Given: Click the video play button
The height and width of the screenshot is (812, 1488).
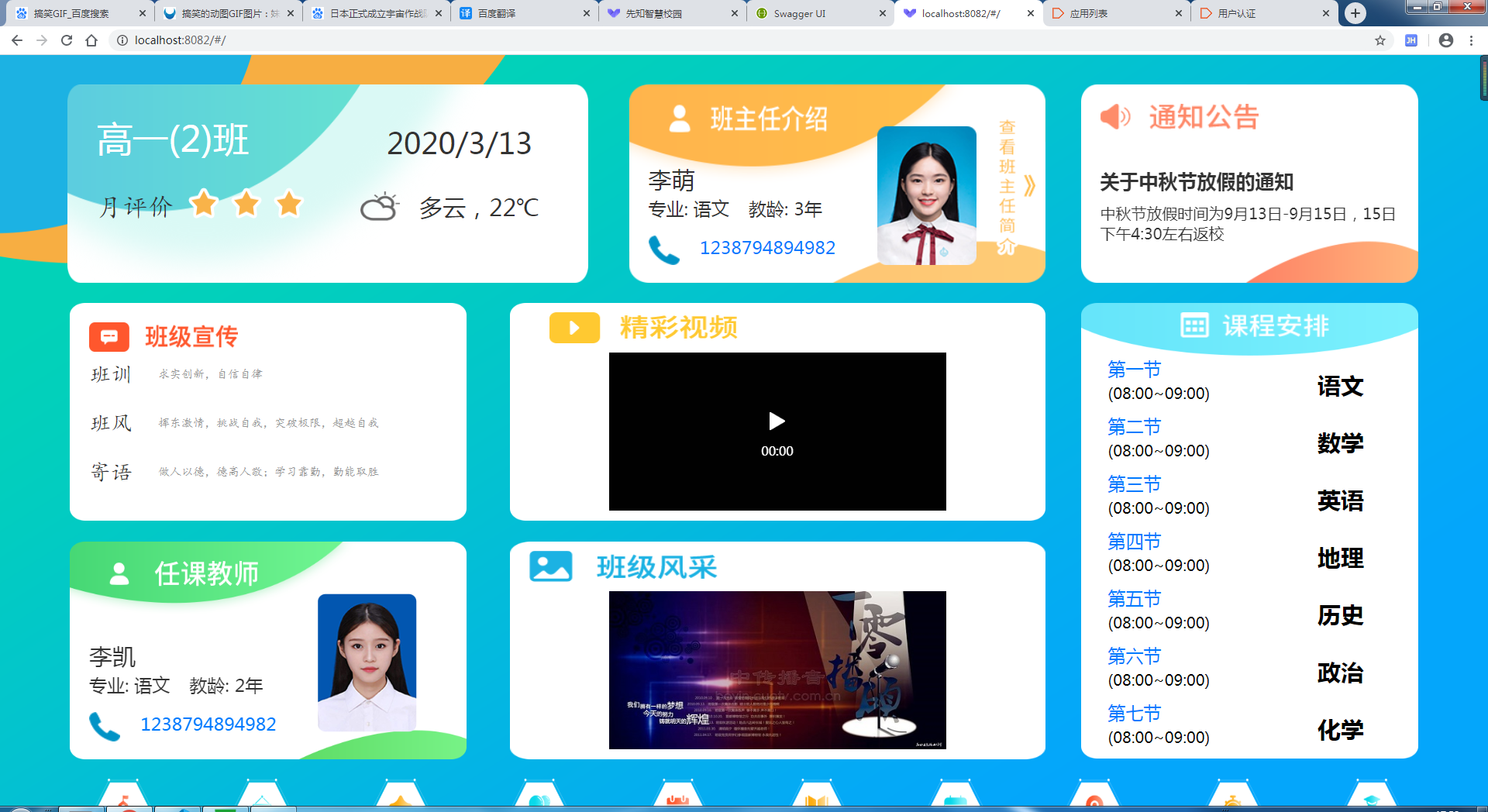Looking at the screenshot, I should tap(777, 421).
